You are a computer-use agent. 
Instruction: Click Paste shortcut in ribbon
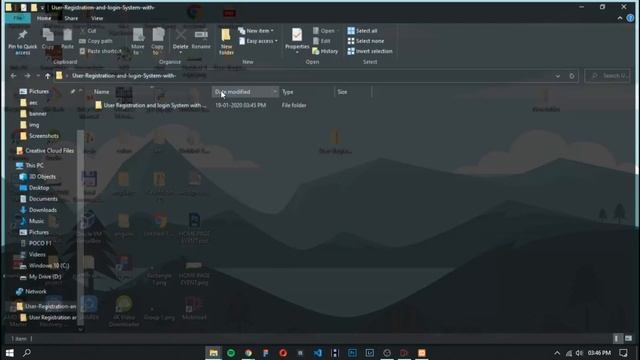(100, 51)
